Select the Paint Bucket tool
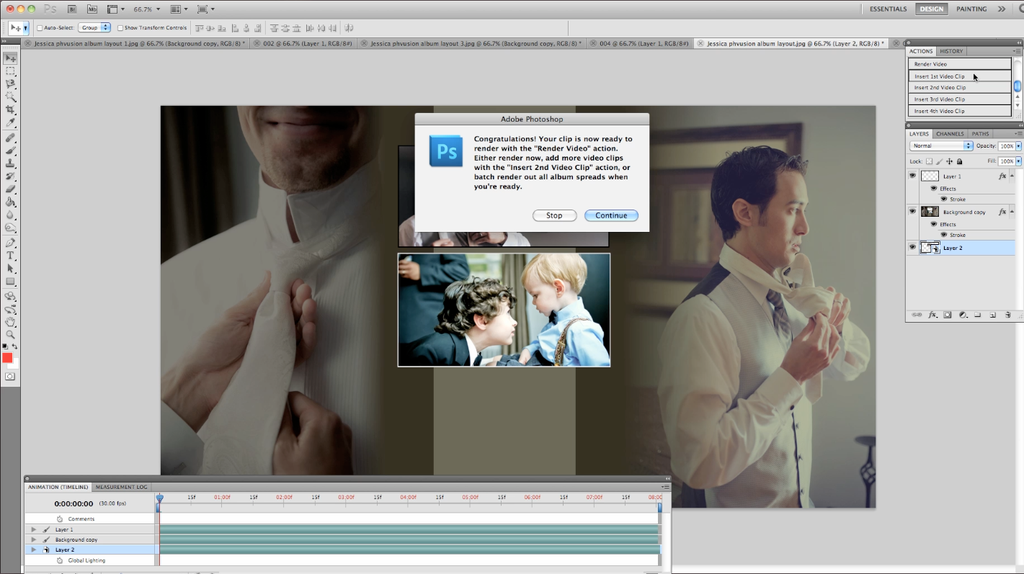Viewport: 1024px width, 574px height. click(10, 202)
